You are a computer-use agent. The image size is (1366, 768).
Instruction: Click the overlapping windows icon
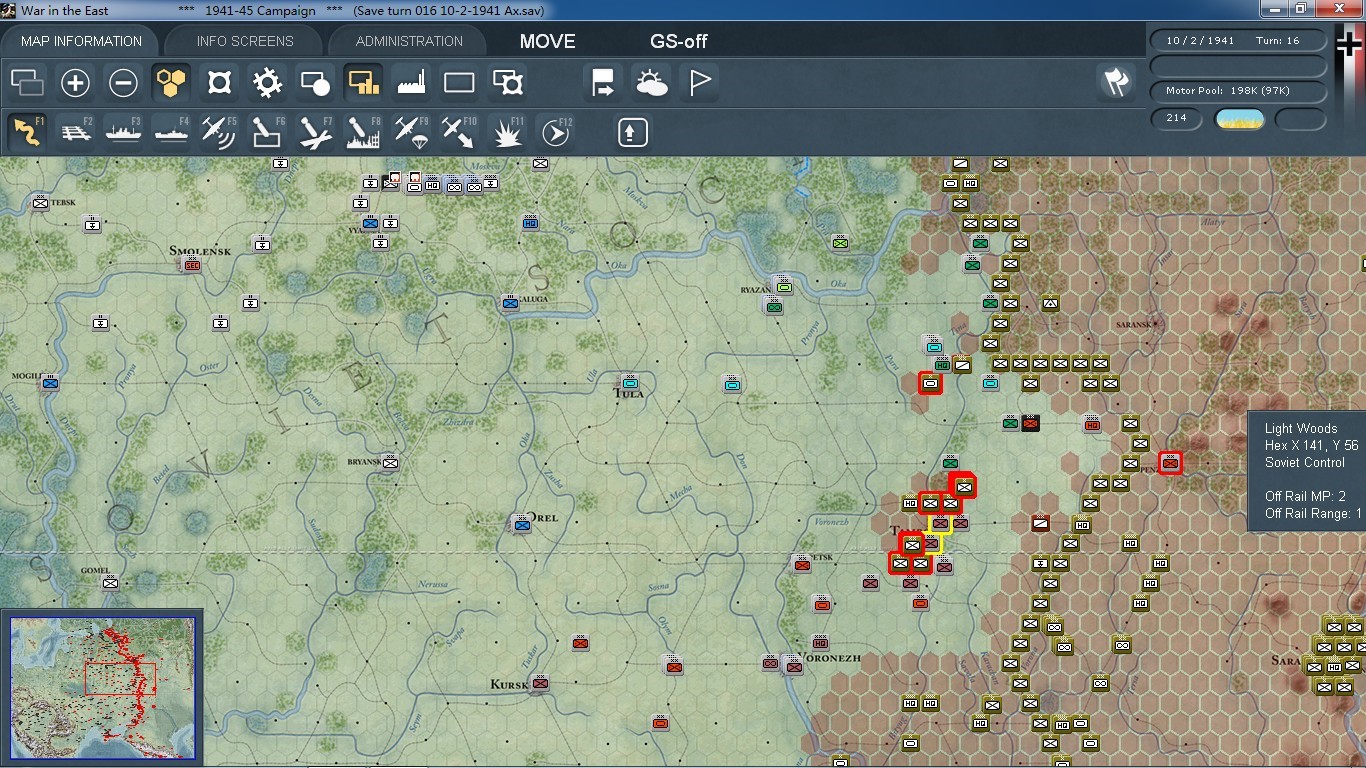tap(27, 83)
